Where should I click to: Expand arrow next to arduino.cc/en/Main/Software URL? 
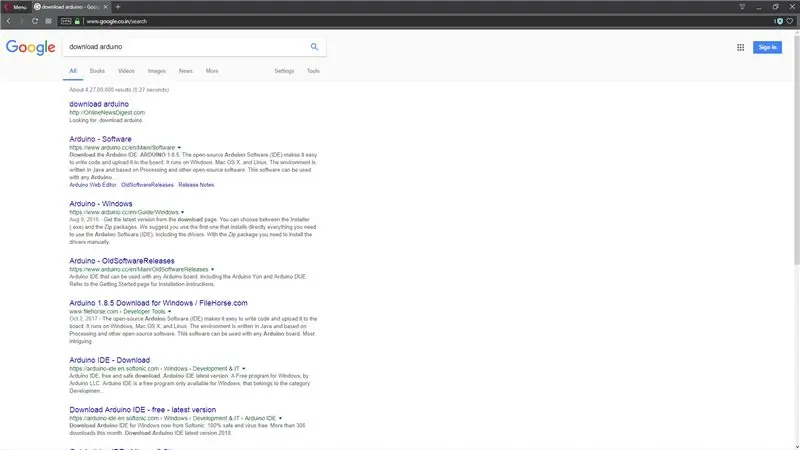click(x=179, y=147)
